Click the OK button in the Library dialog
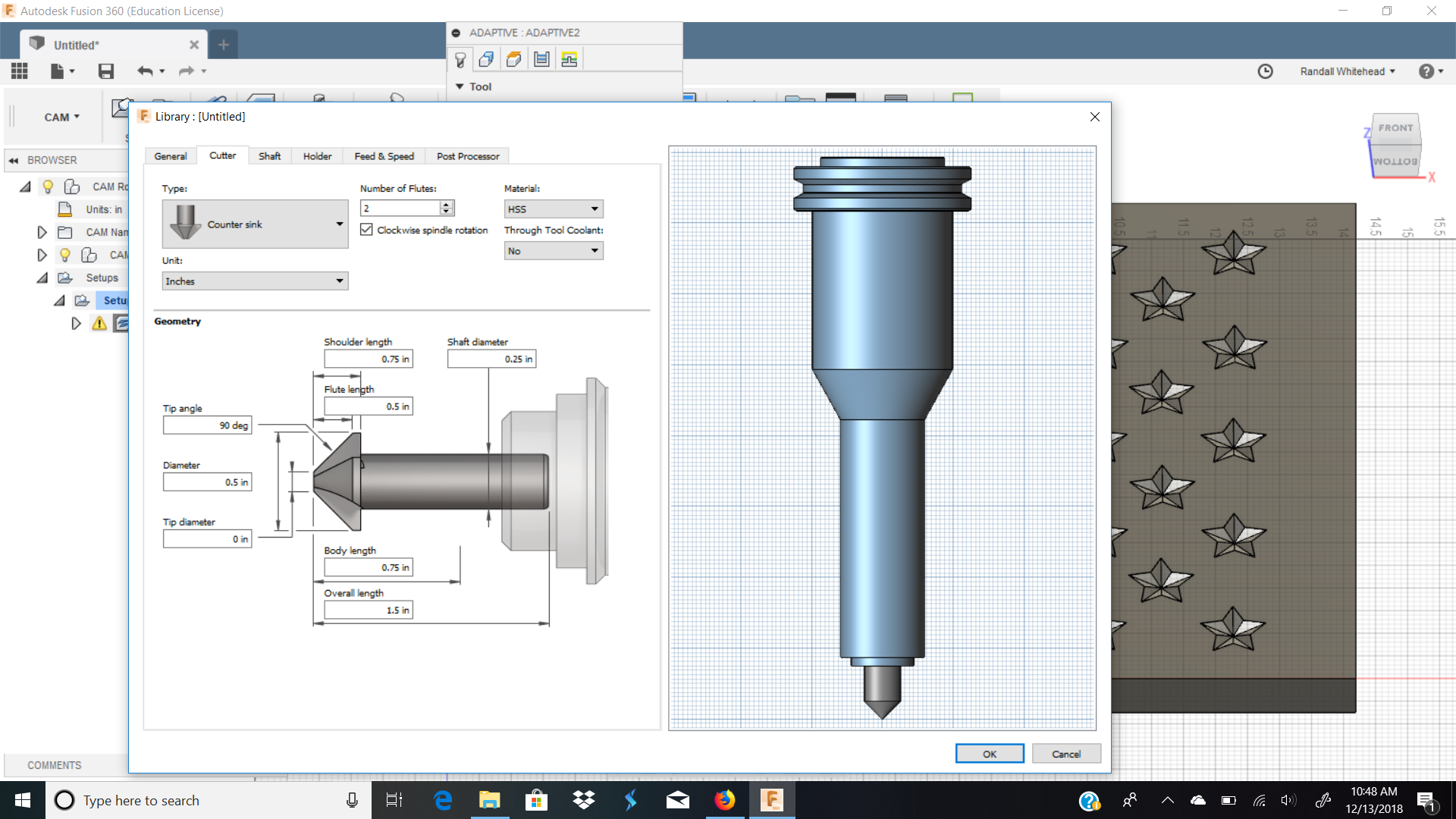Screen dimensions: 1456x819 coord(989,753)
